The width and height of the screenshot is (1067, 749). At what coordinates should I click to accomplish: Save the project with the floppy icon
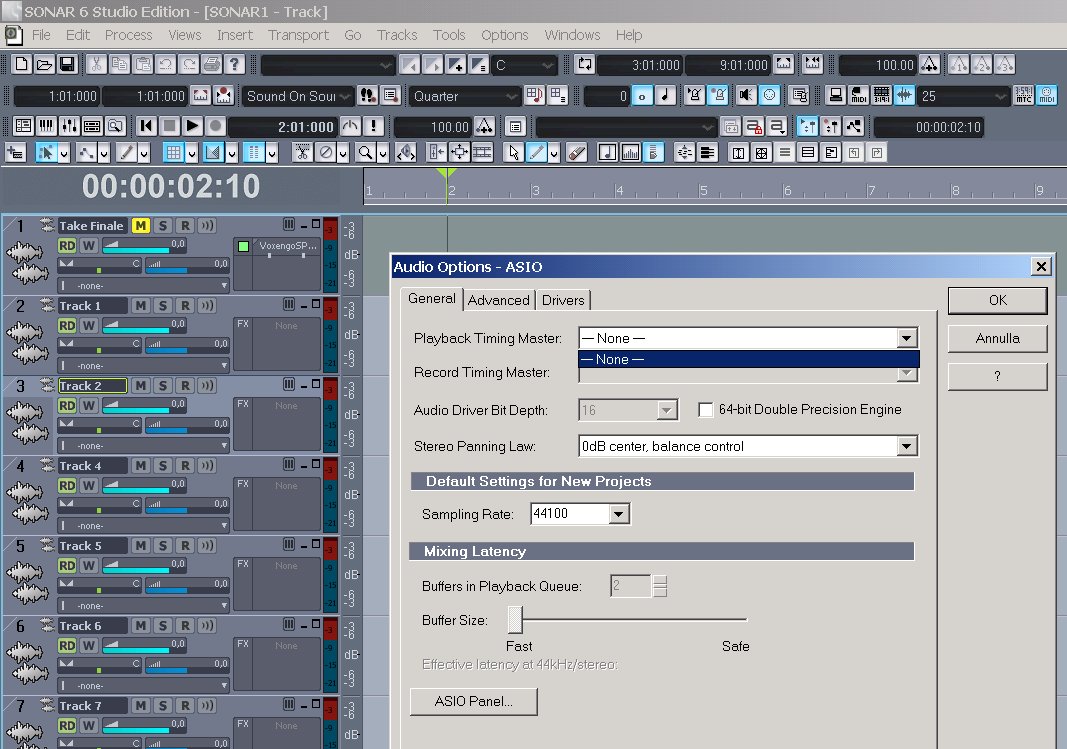click(x=67, y=65)
